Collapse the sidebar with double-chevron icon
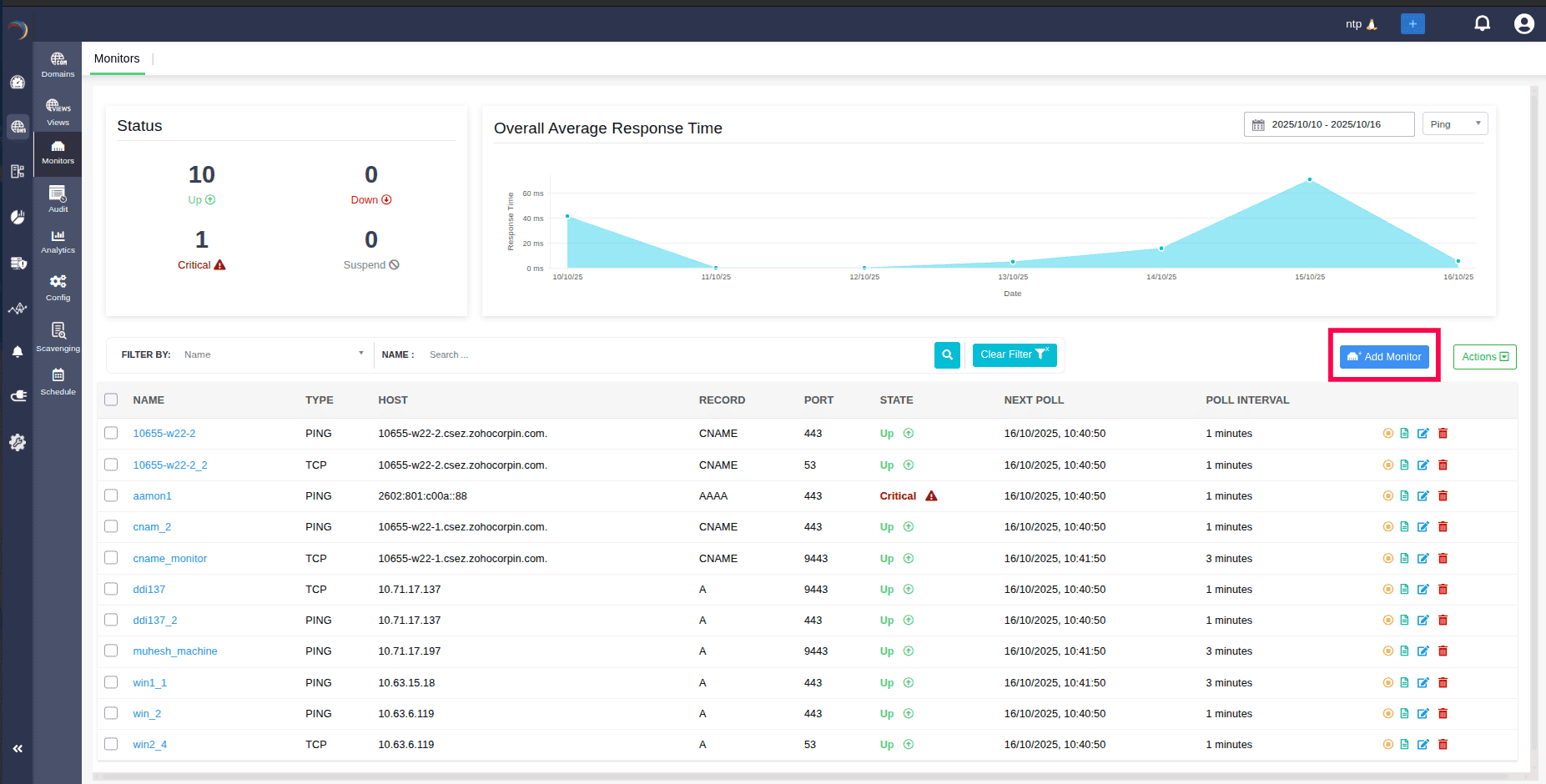Screen dimensions: 1546x784 click(x=18, y=748)
